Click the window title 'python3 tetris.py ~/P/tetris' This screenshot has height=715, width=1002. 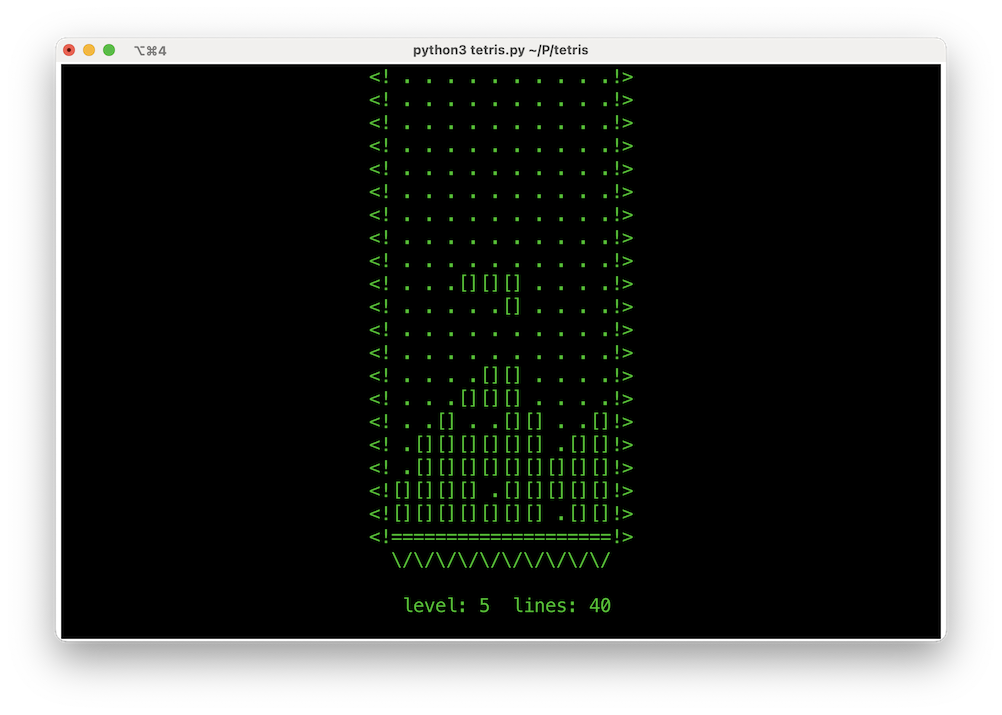500,50
